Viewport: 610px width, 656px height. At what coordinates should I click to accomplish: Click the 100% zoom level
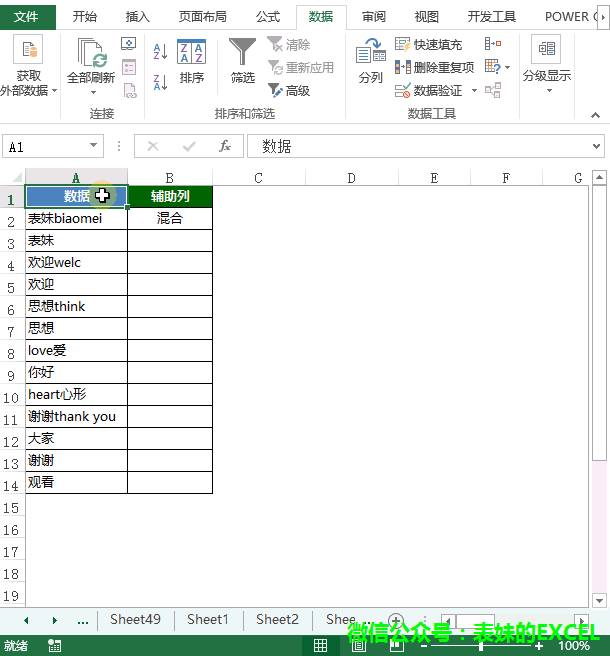tap(574, 646)
